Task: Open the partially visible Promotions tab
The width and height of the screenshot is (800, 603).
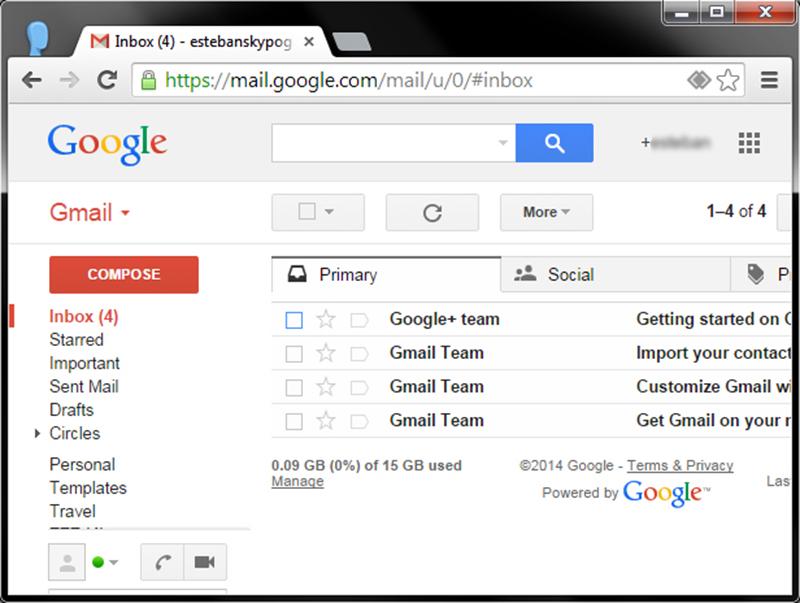Action: click(x=762, y=274)
